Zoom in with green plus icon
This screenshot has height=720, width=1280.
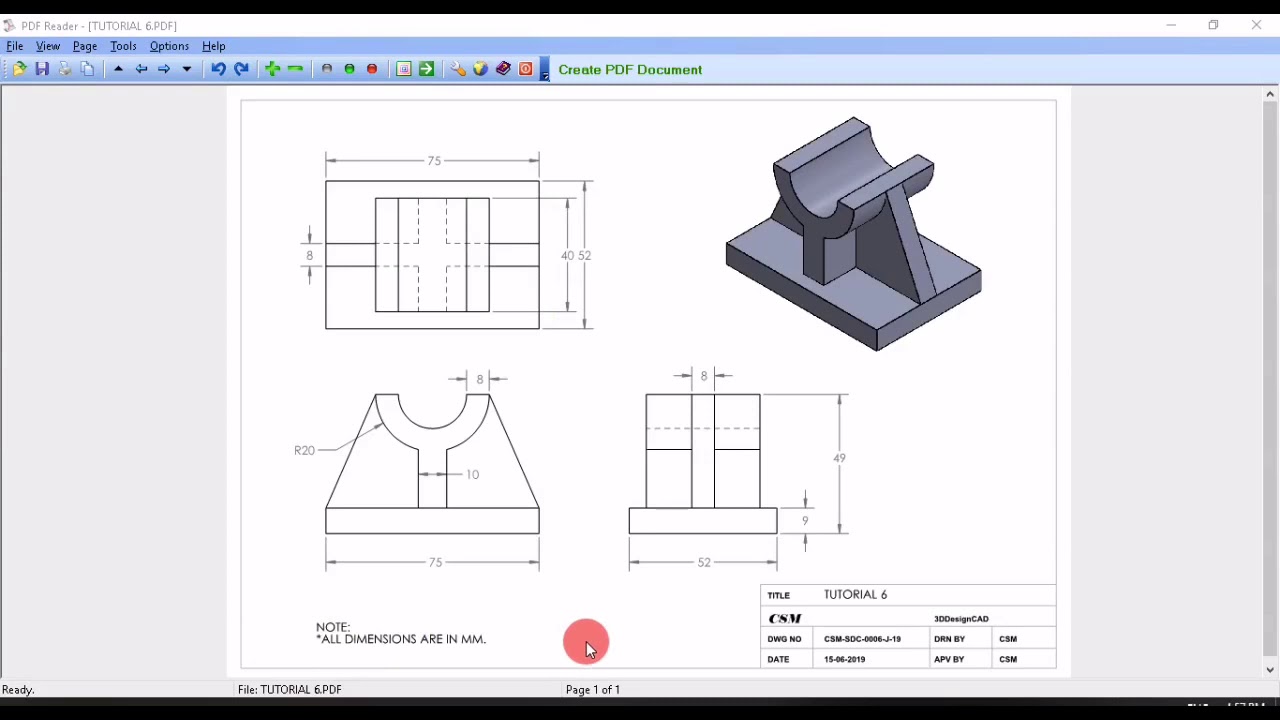click(x=272, y=69)
